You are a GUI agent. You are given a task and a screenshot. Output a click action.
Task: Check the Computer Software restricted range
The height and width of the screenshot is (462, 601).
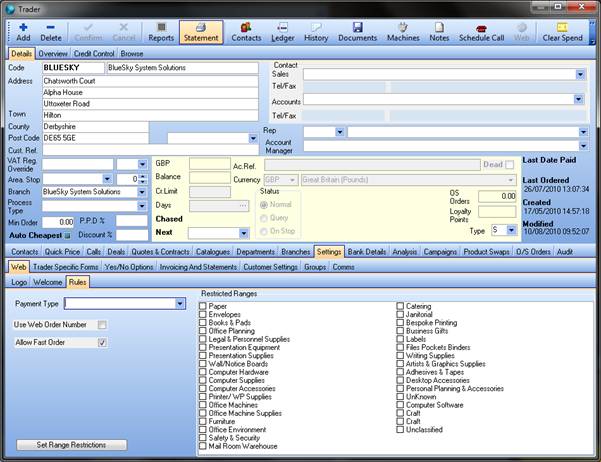pyautogui.click(x=400, y=404)
